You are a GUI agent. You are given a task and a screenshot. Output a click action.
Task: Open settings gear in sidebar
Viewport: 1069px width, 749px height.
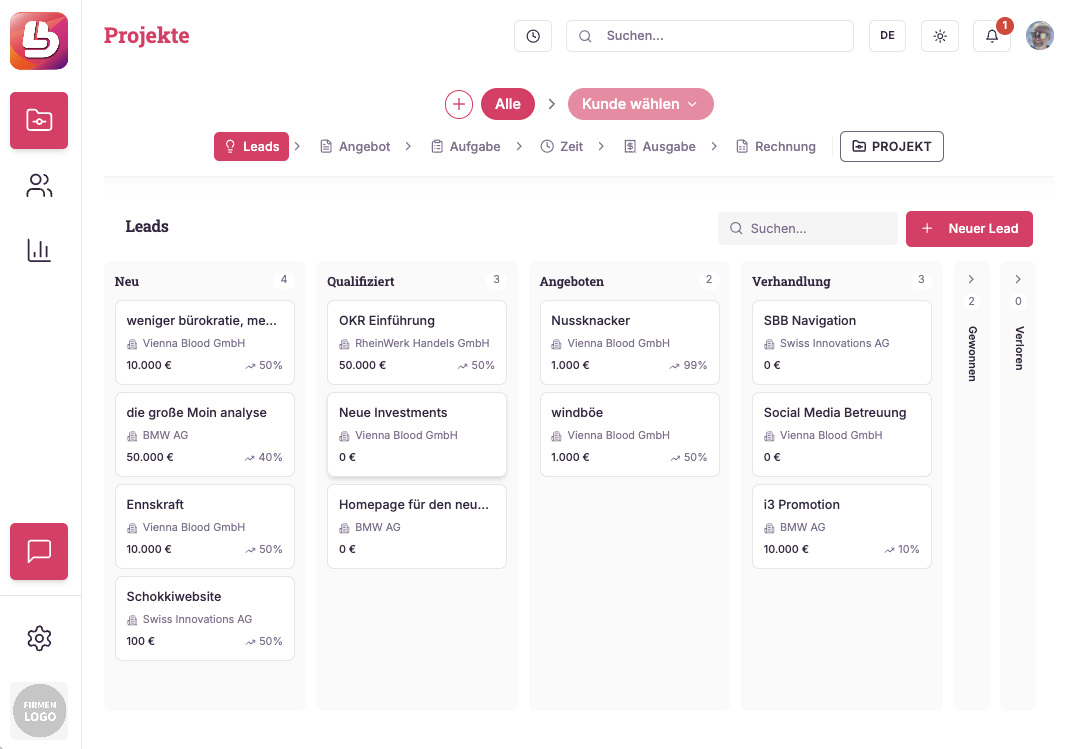39,639
